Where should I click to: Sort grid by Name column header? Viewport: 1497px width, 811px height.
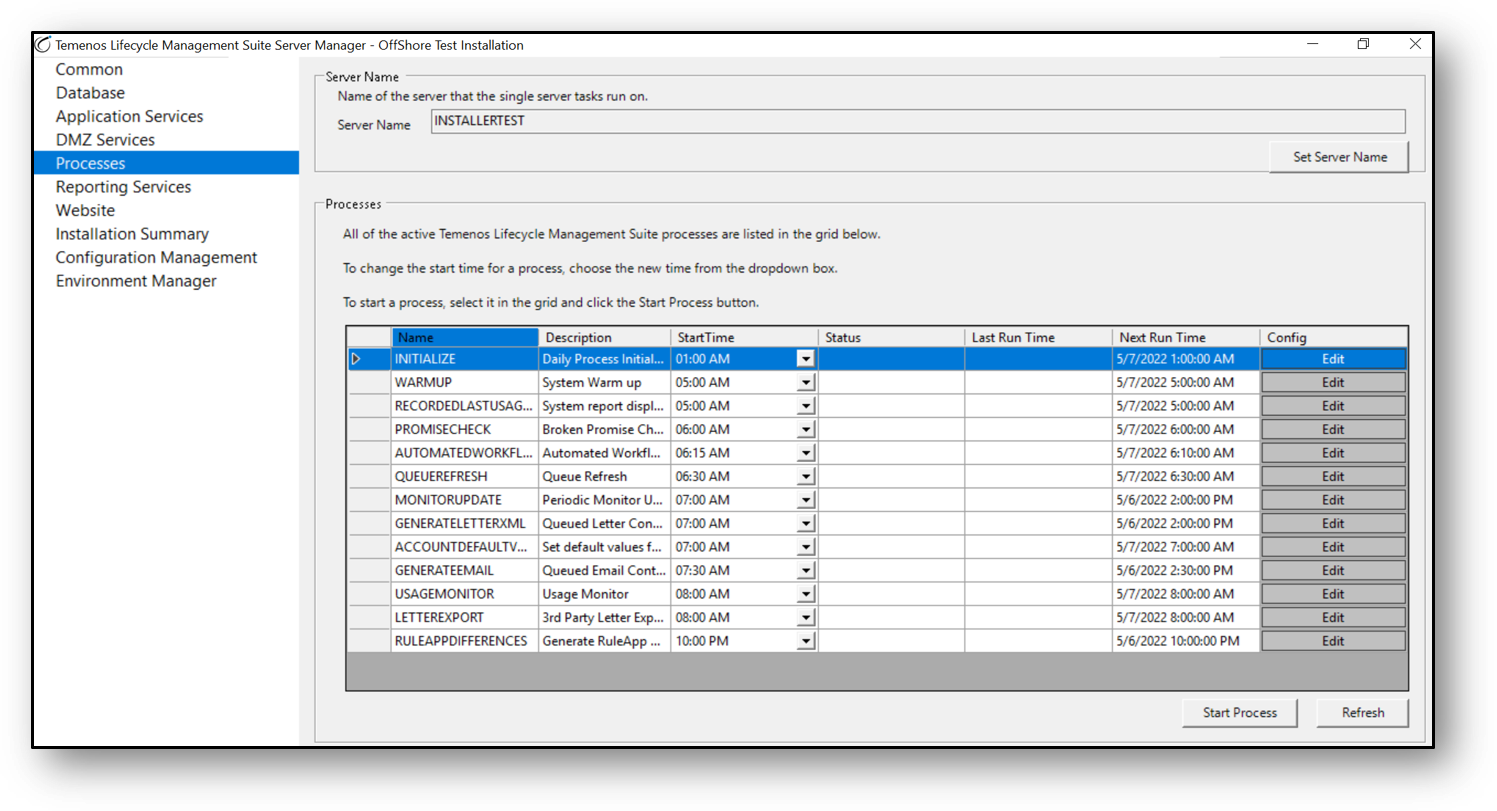(x=465, y=337)
